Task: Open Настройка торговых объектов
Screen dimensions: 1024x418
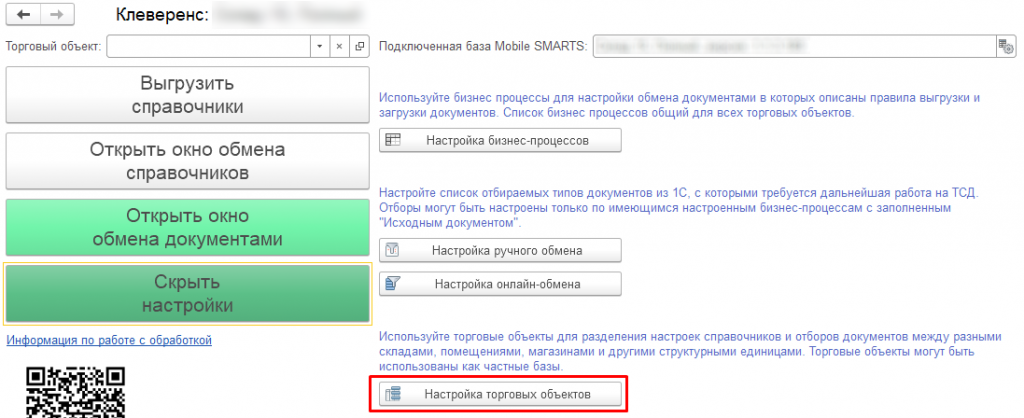Action: 501,395
